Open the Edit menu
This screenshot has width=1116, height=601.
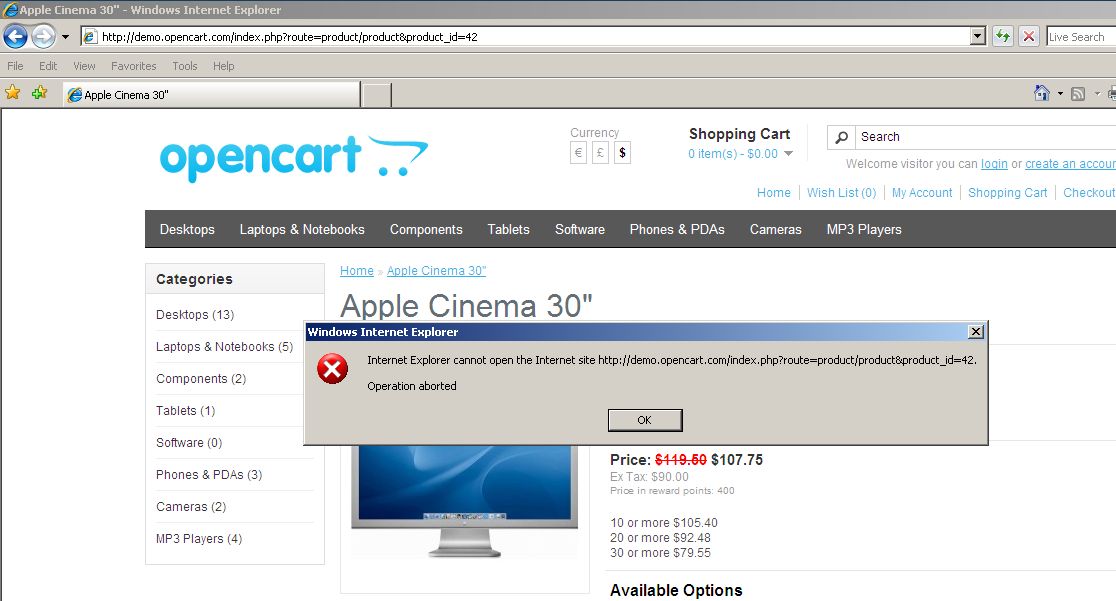pyautogui.click(x=48, y=66)
